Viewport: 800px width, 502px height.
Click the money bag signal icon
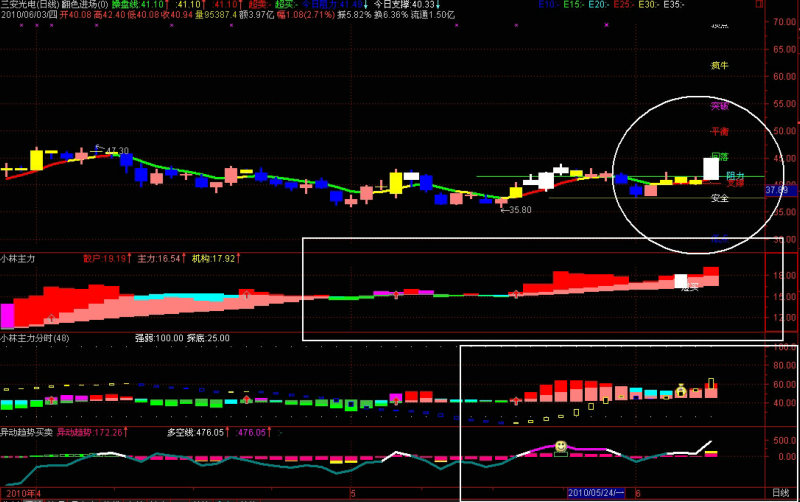[x=681, y=391]
